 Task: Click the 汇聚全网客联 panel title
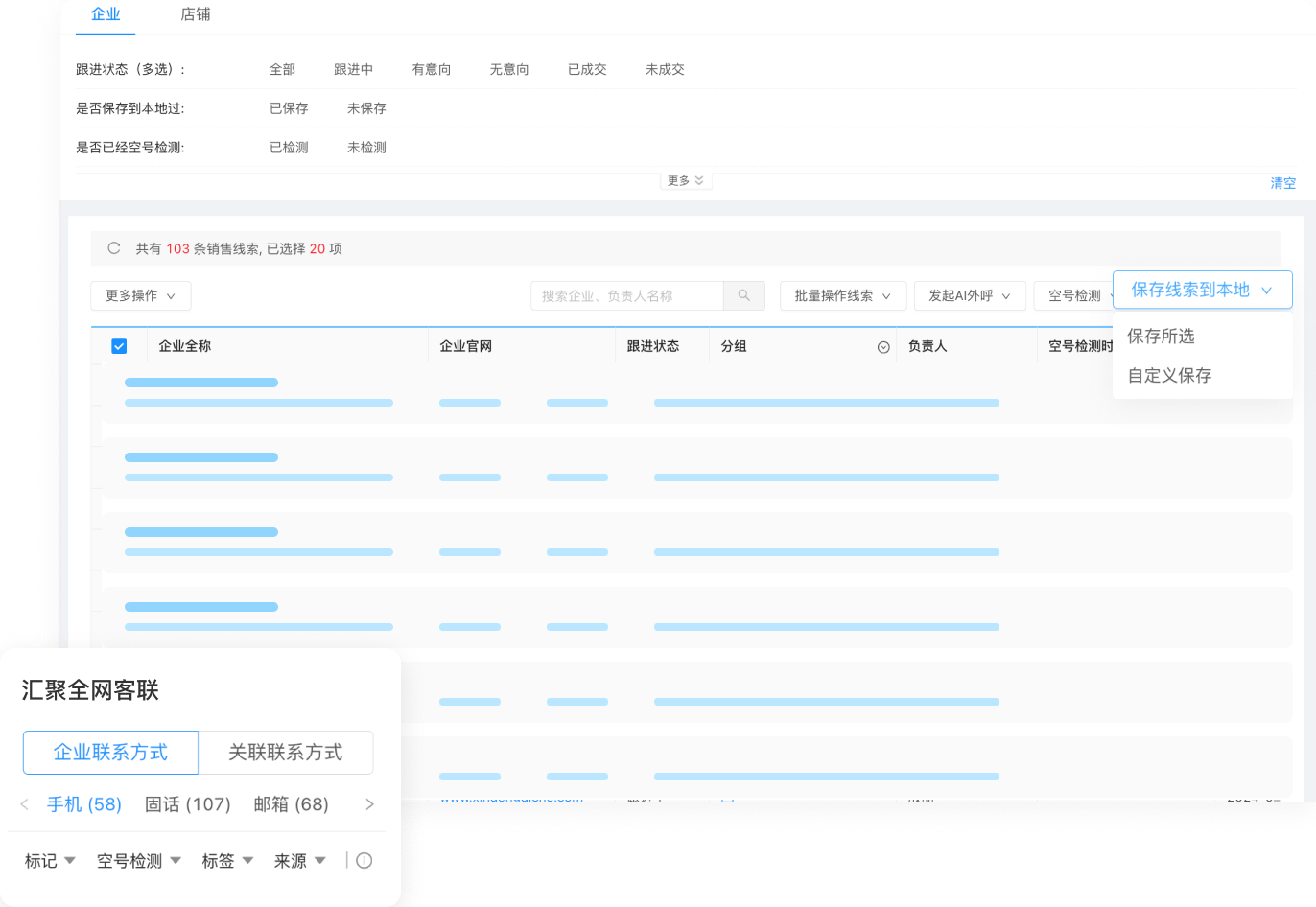90,690
